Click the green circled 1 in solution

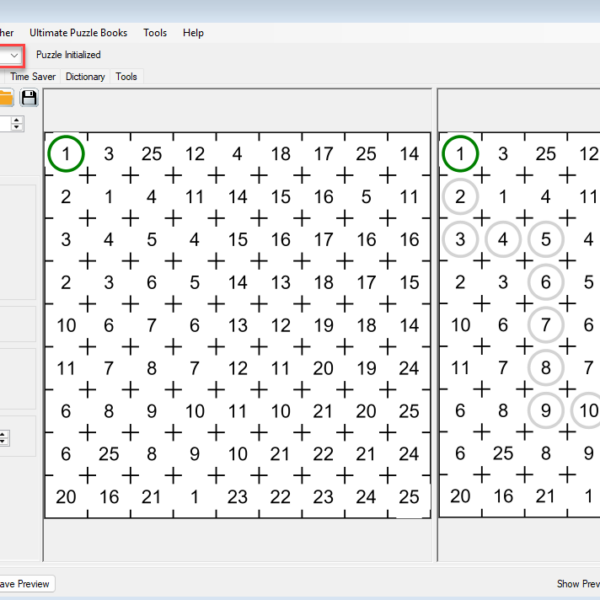[x=460, y=154]
